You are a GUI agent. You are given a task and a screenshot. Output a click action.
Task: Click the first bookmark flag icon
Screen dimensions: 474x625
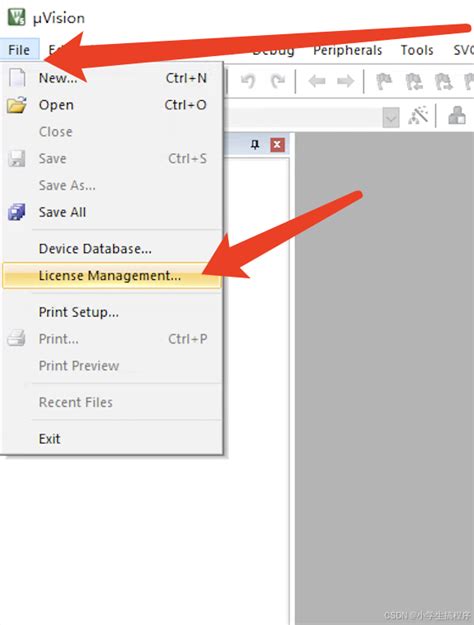[384, 81]
